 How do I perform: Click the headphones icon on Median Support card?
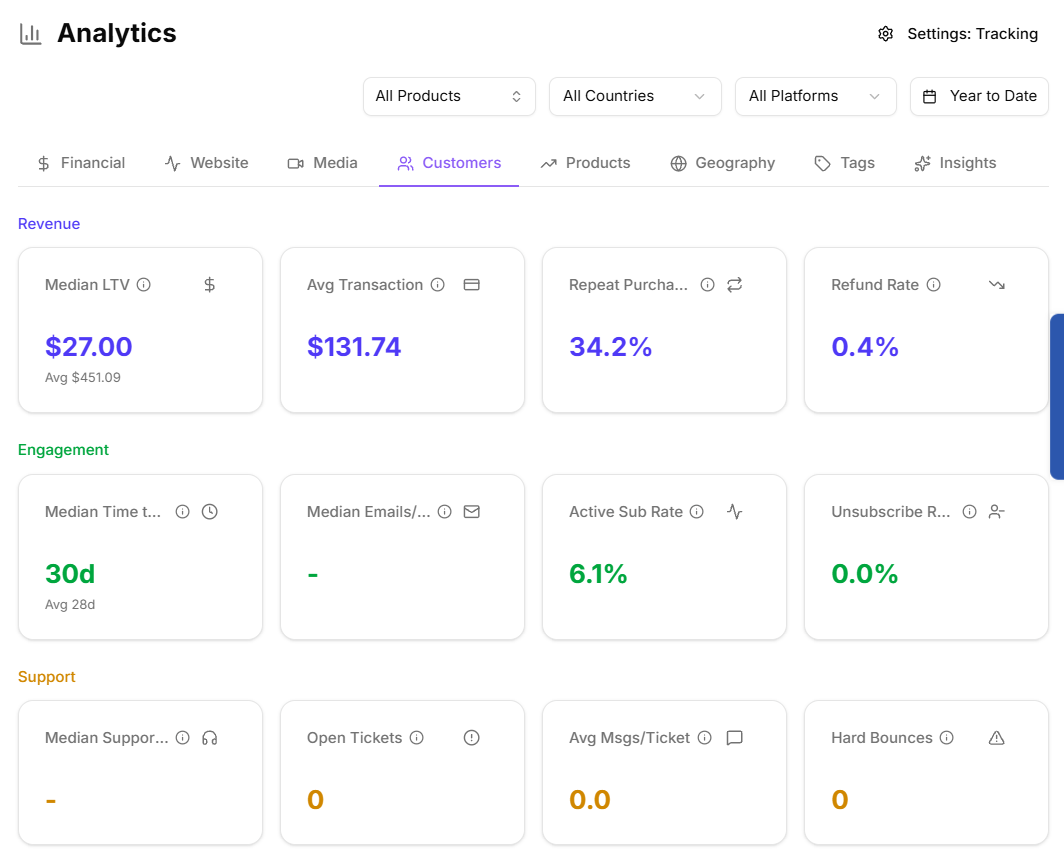tap(210, 738)
